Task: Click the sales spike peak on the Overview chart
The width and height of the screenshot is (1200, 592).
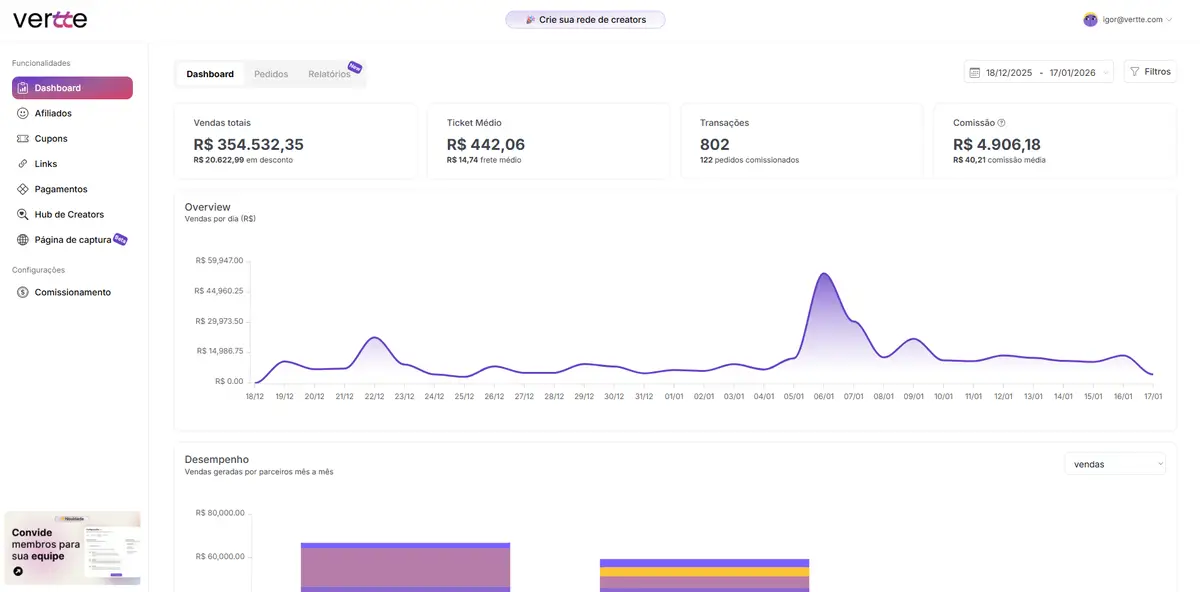Action: click(823, 273)
